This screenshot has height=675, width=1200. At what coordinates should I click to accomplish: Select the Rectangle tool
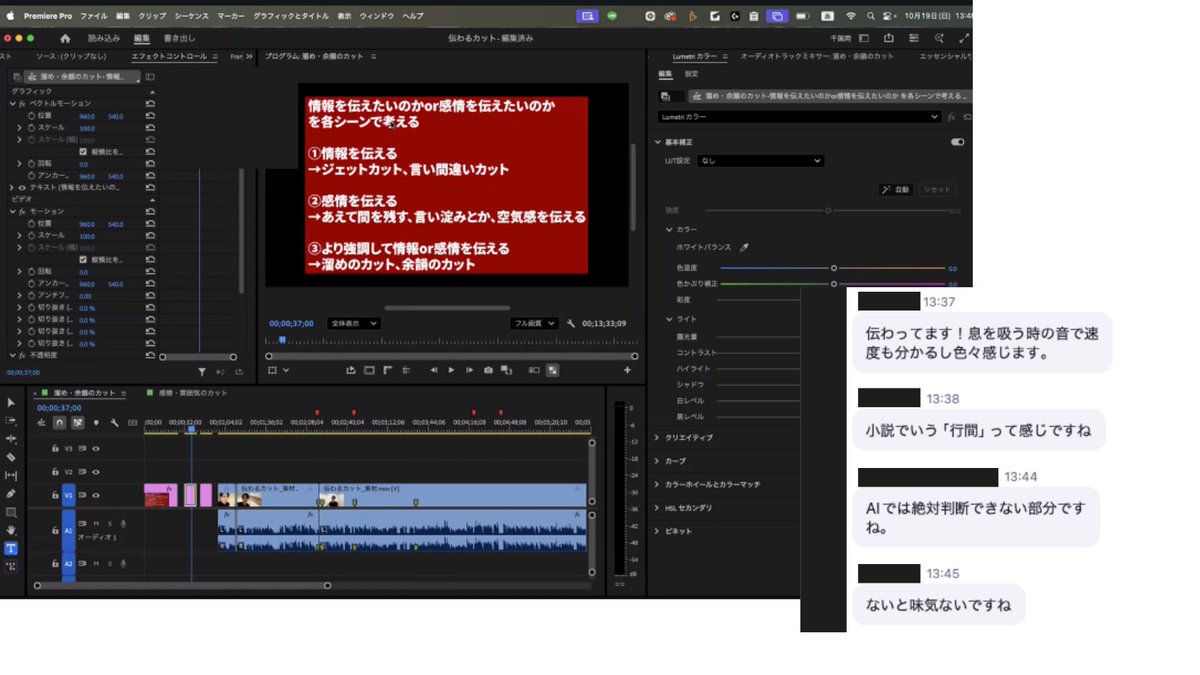tap(11, 512)
